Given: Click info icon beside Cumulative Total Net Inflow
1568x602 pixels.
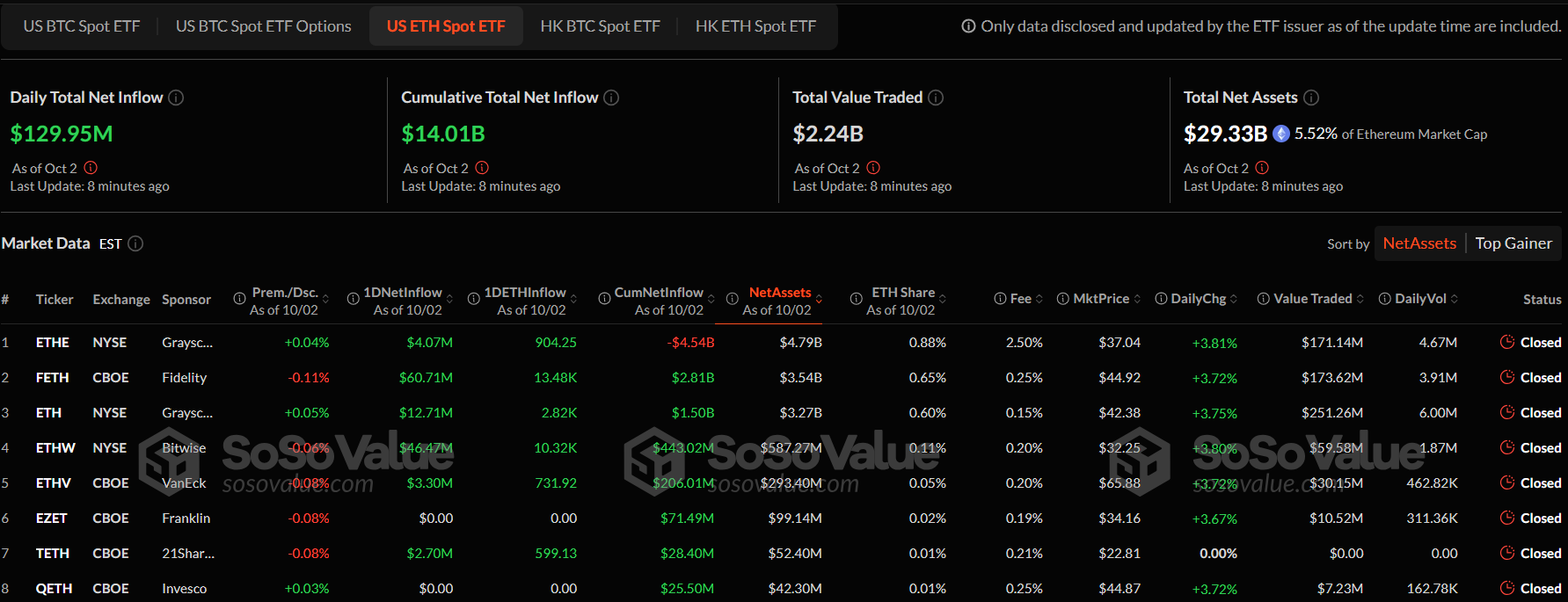Looking at the screenshot, I should coord(611,98).
